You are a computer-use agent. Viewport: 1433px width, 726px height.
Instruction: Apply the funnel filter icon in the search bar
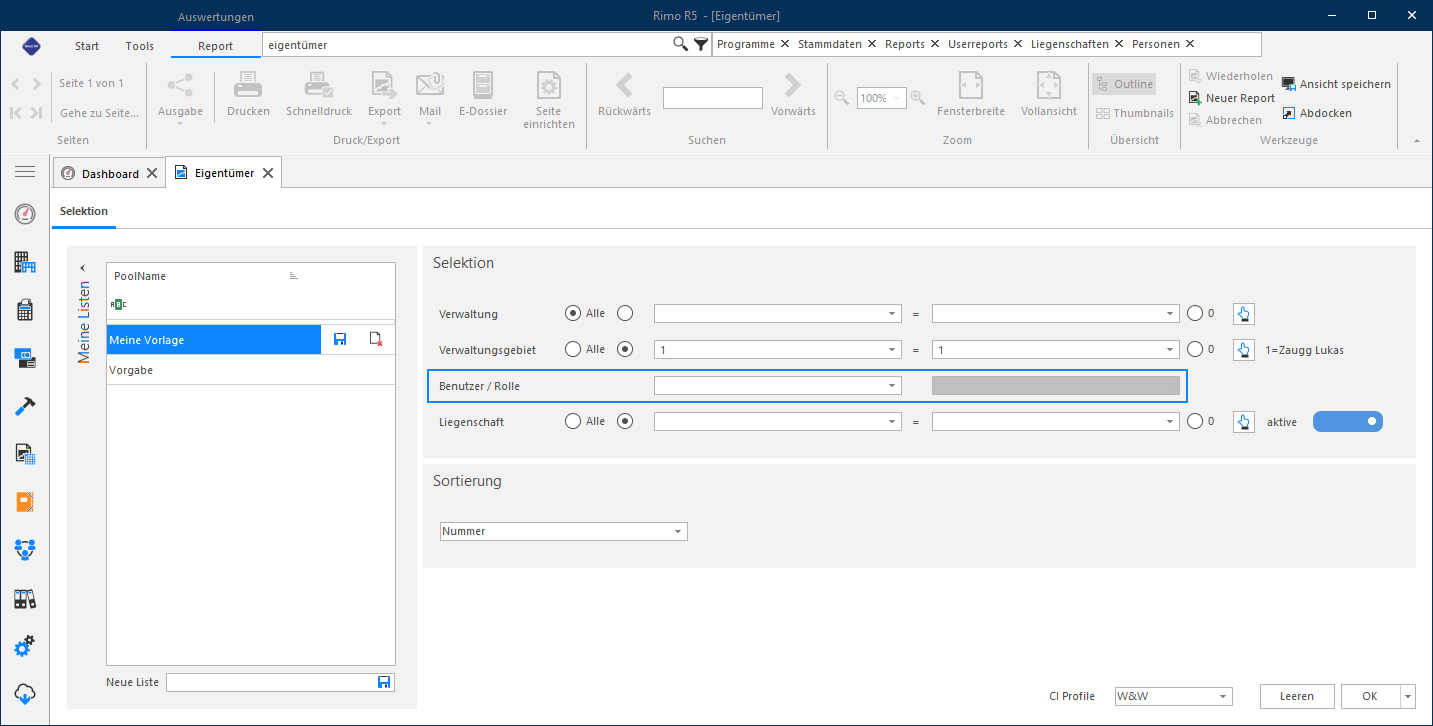point(701,44)
